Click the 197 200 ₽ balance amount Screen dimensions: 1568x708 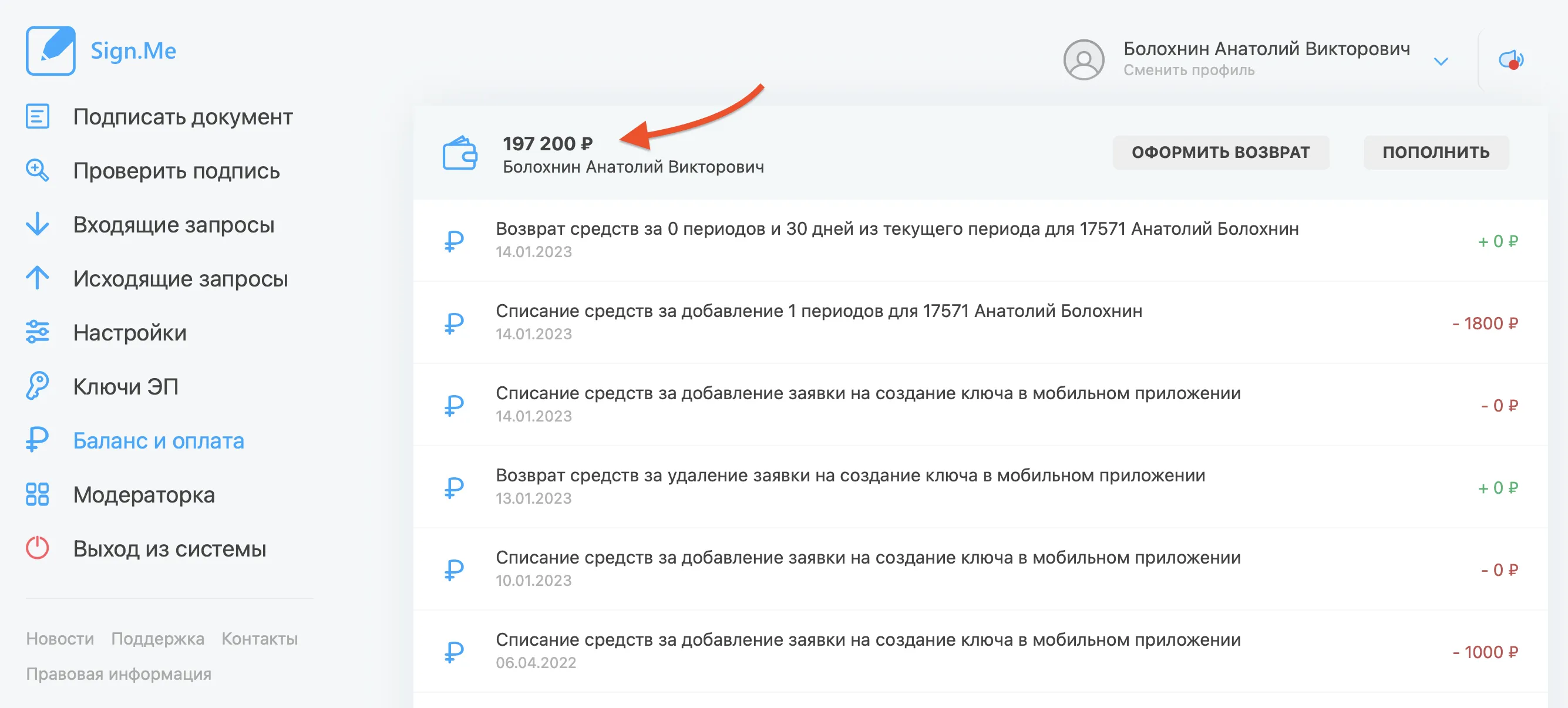click(x=547, y=144)
